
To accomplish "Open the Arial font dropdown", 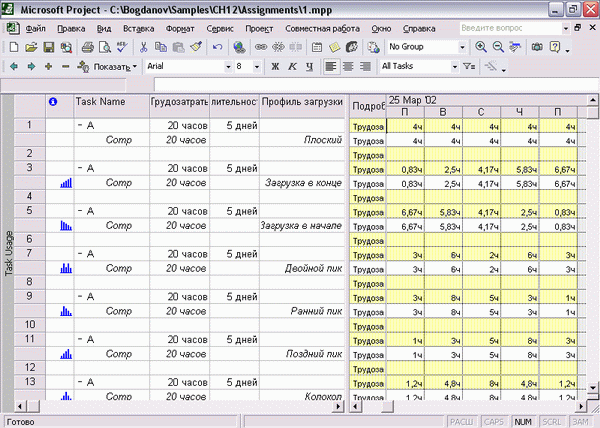I will pyautogui.click(x=228, y=67).
